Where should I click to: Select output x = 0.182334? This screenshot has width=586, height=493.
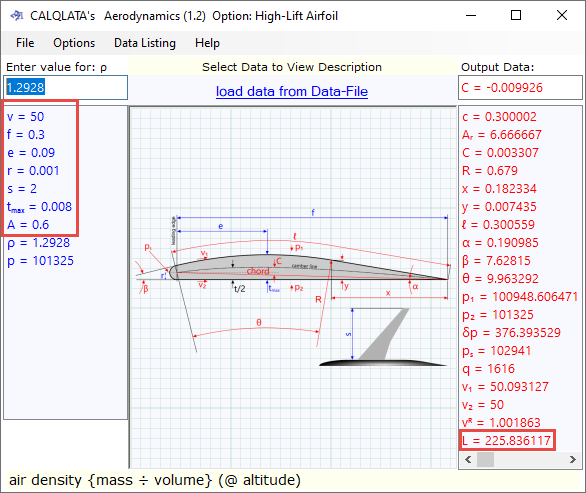pyautogui.click(x=499, y=188)
